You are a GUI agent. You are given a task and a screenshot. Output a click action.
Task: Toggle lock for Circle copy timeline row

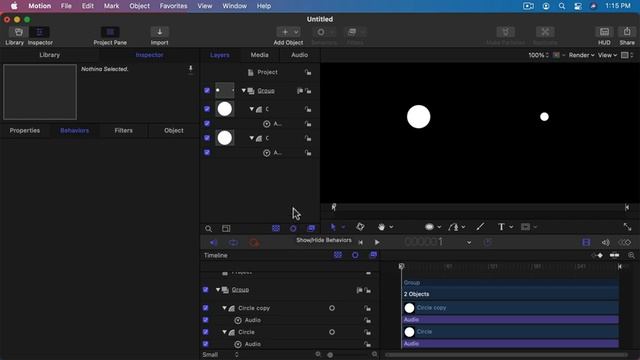368,308
